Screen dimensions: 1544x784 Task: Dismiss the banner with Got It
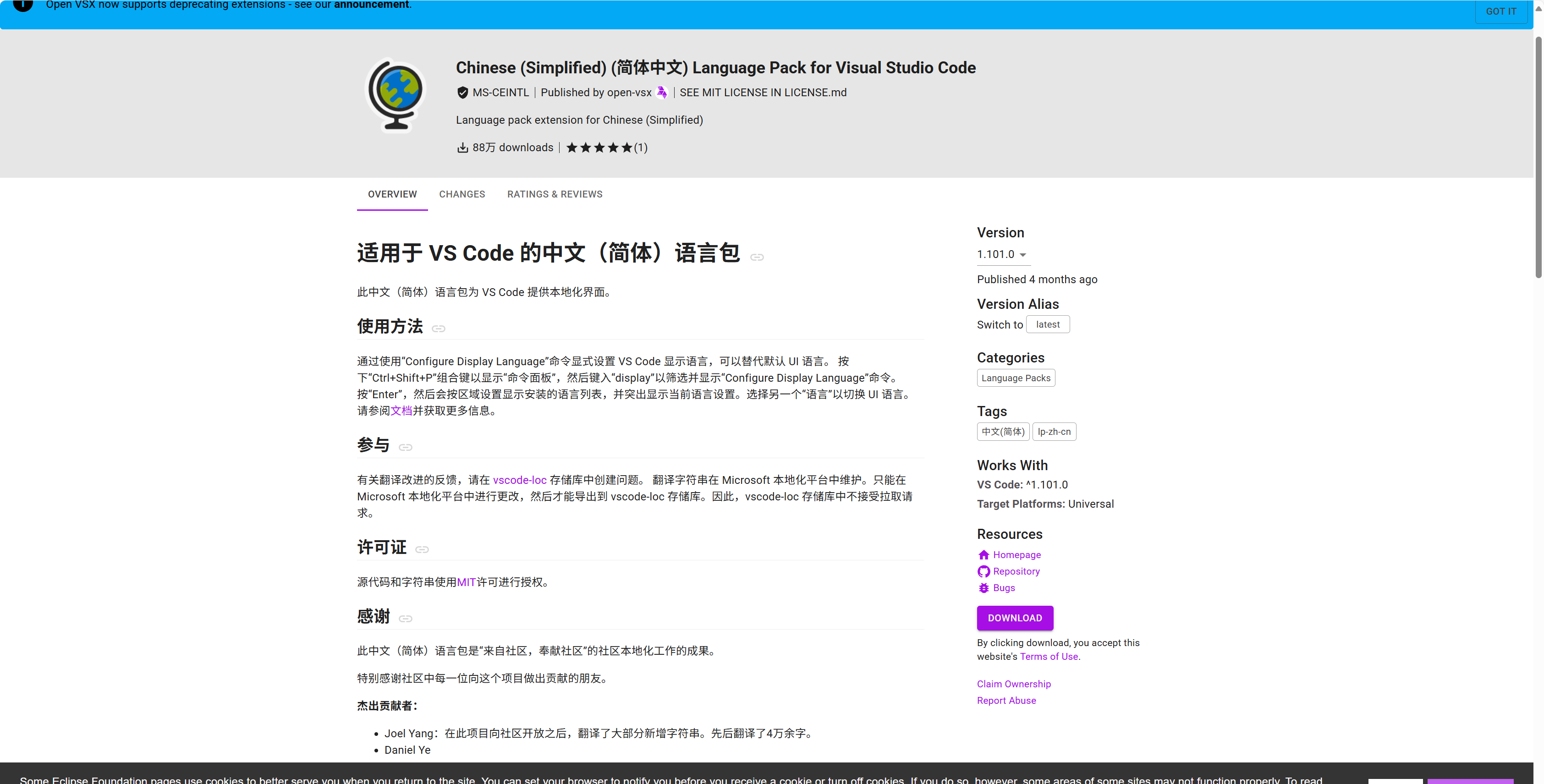[x=1500, y=11]
